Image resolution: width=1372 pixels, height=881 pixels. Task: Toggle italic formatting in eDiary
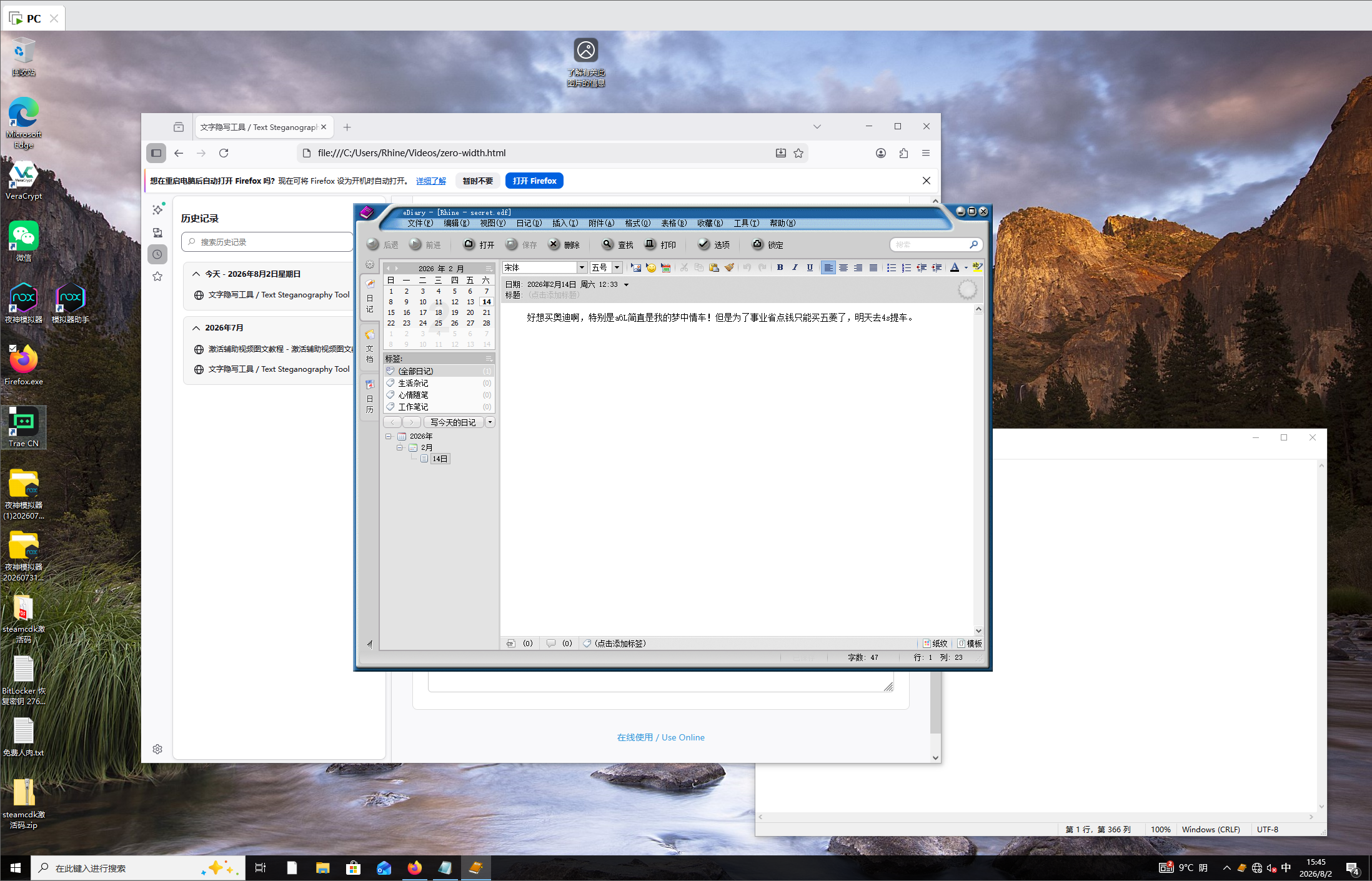pyautogui.click(x=795, y=267)
